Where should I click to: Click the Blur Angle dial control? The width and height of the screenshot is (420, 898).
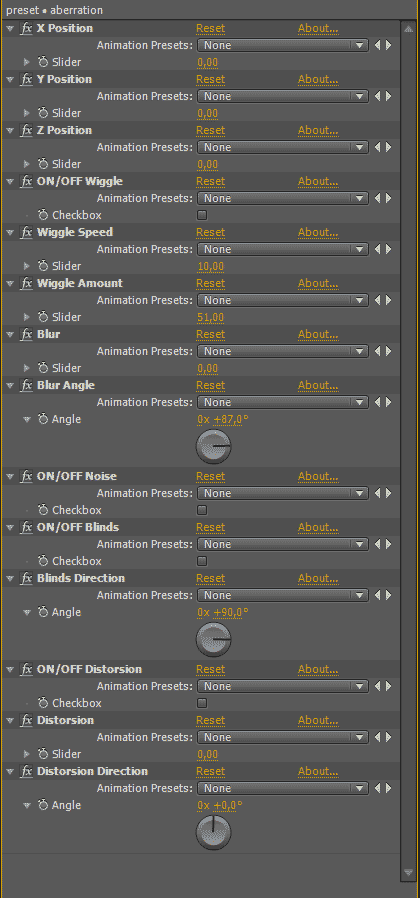click(x=214, y=447)
